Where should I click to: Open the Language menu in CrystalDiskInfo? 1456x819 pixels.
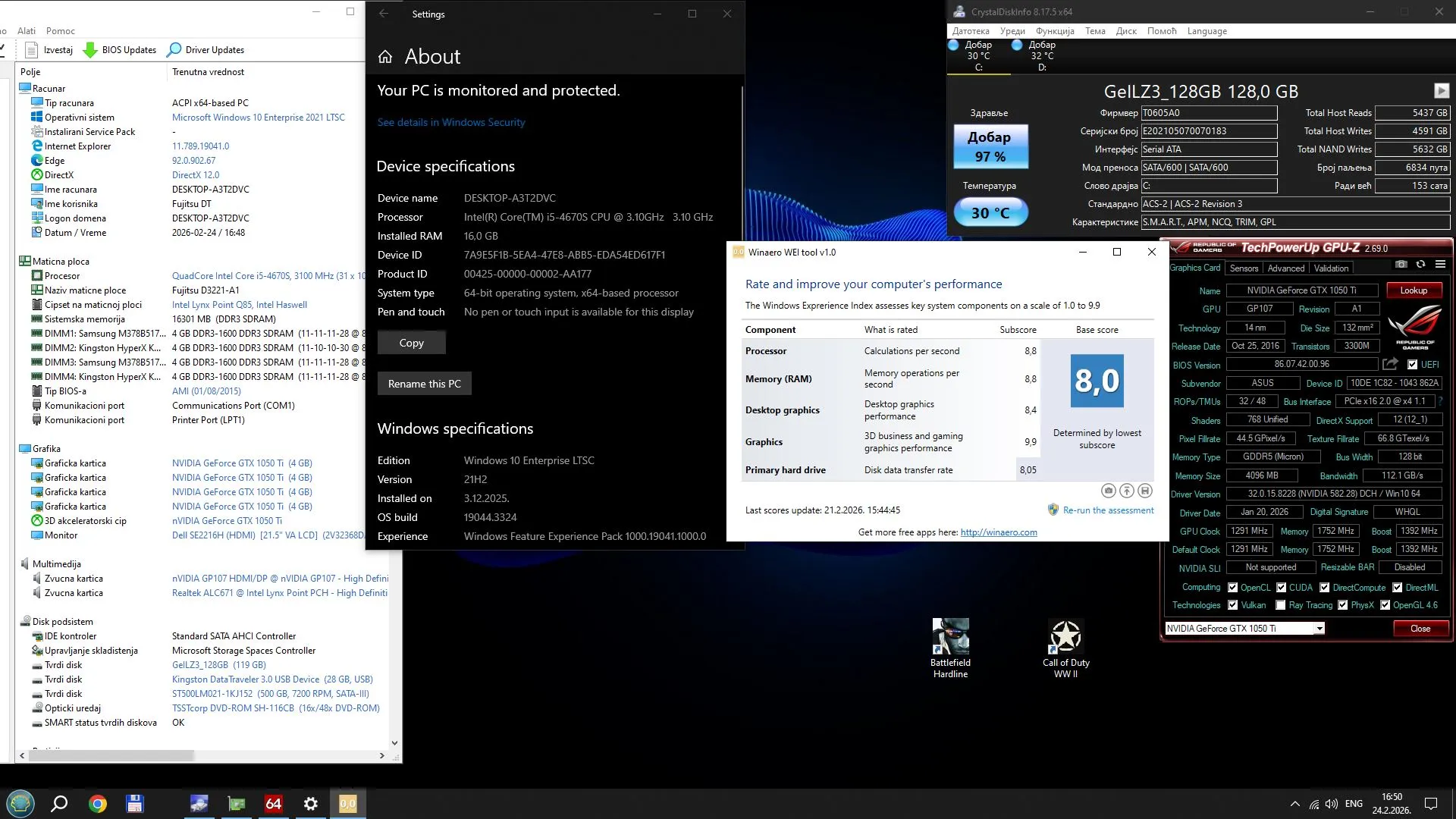tap(1207, 31)
